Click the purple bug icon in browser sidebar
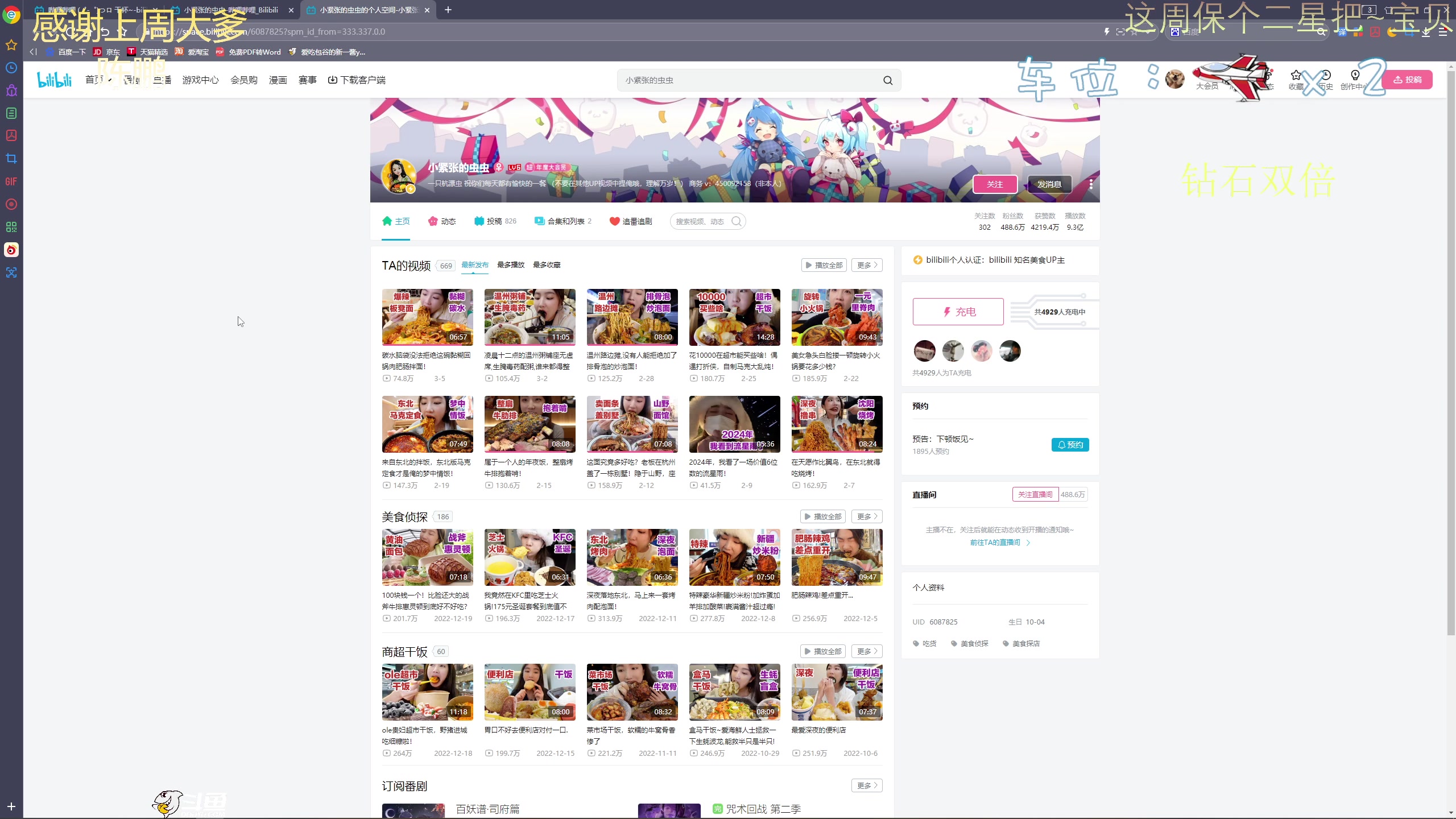This screenshot has width=1456, height=819. pyautogui.click(x=11, y=90)
